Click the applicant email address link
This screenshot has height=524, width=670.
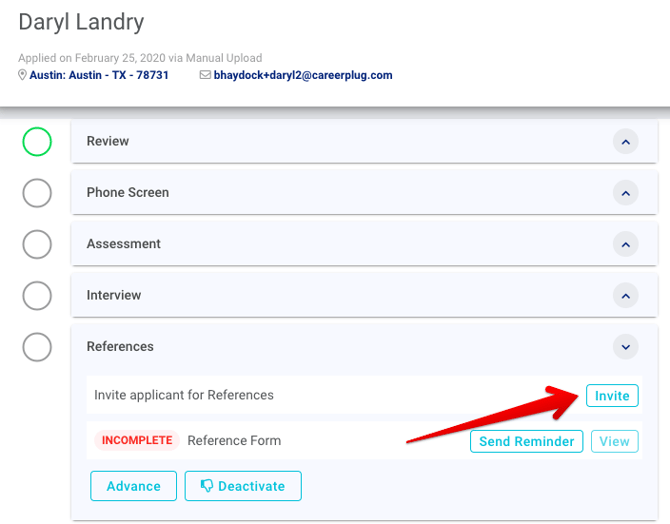tap(302, 75)
